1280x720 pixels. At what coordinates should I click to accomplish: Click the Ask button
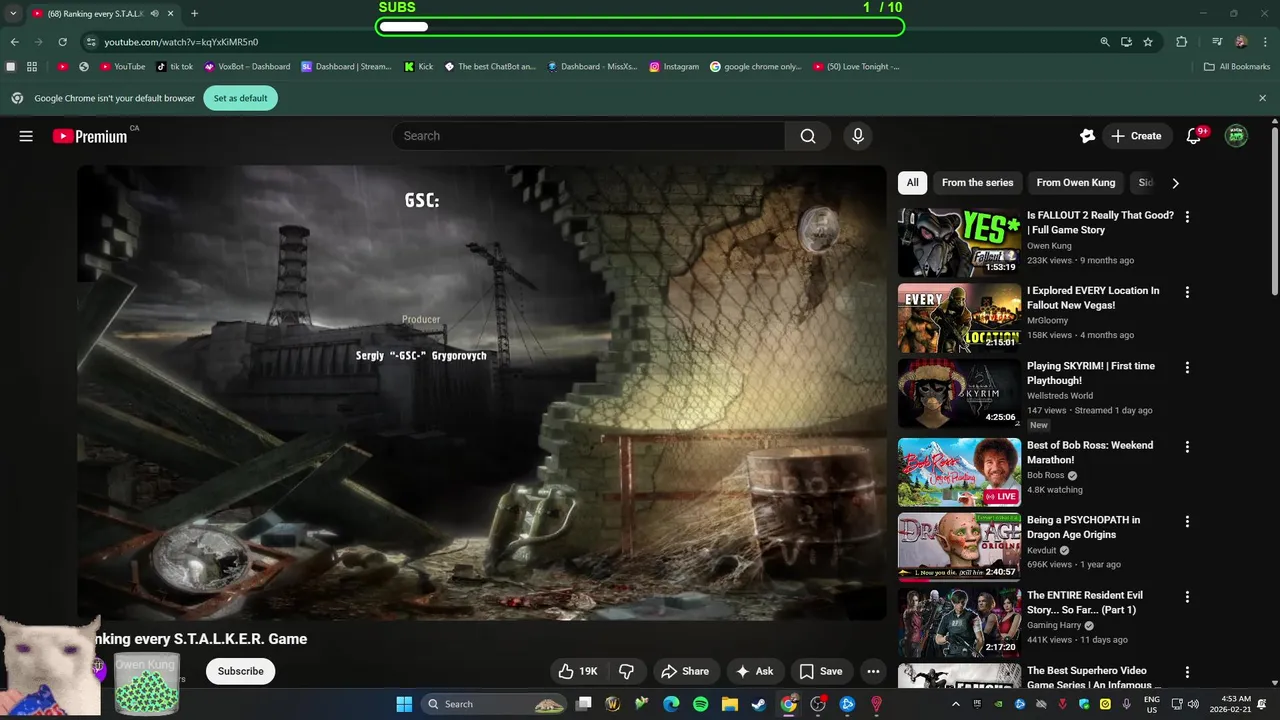point(755,671)
